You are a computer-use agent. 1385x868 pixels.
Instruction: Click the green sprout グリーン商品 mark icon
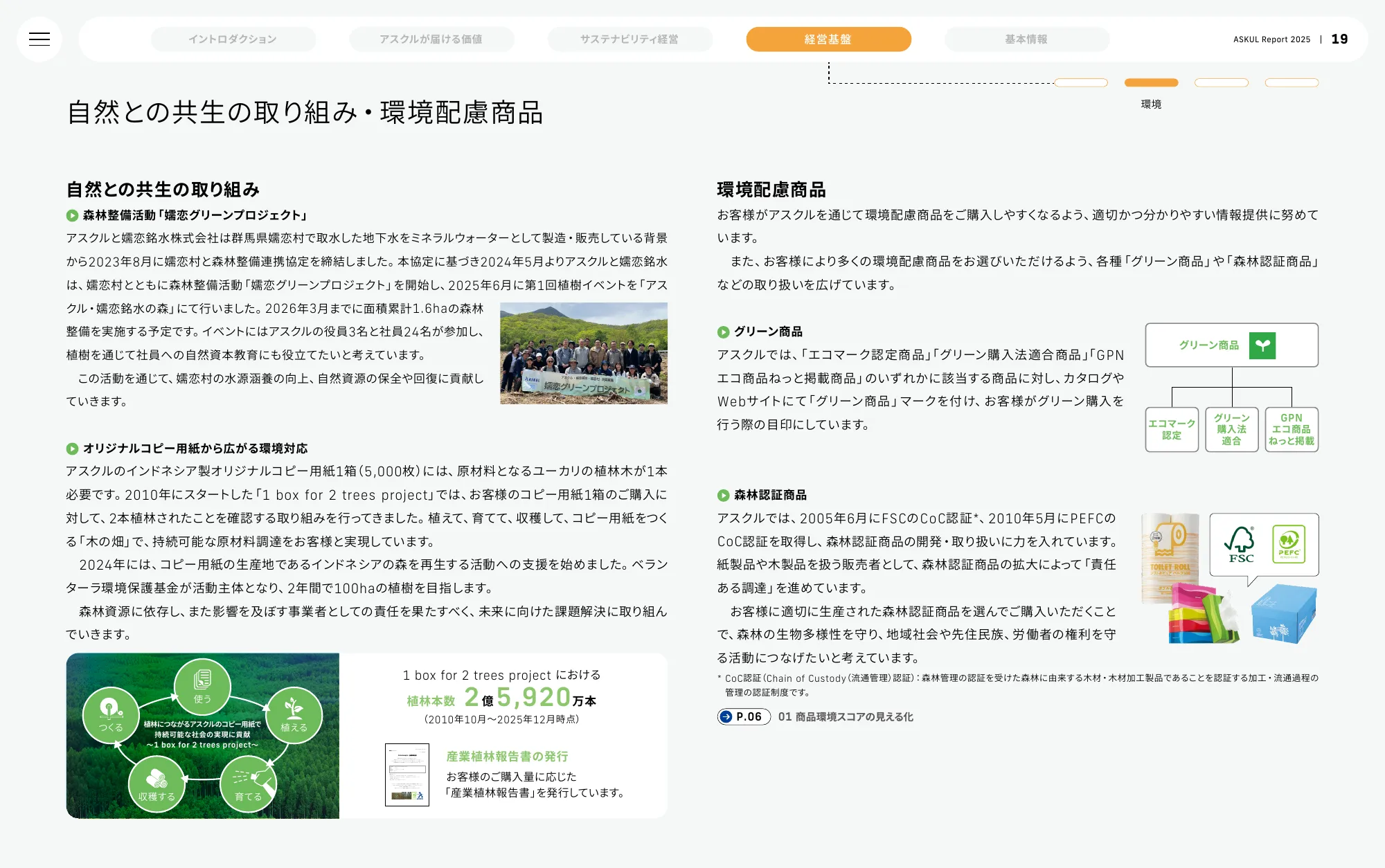coord(1262,345)
